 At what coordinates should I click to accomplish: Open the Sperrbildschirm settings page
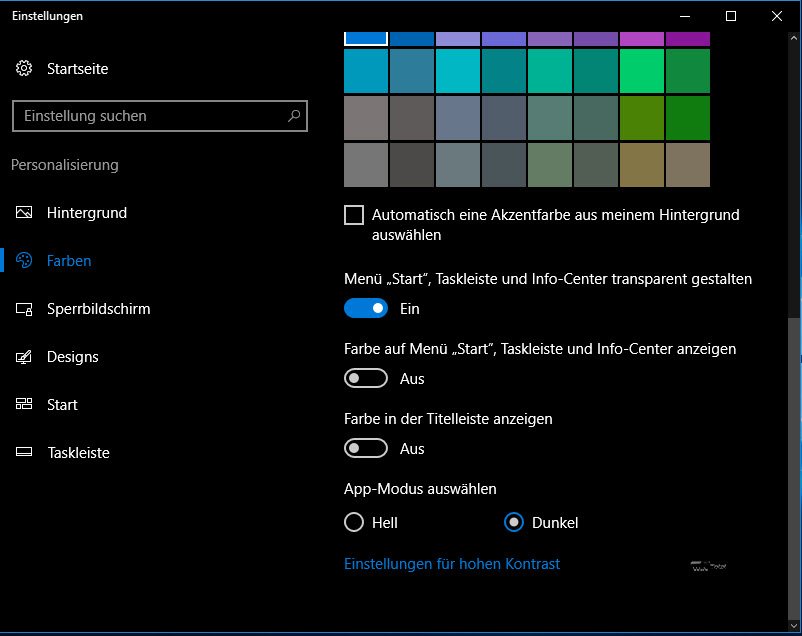98,309
